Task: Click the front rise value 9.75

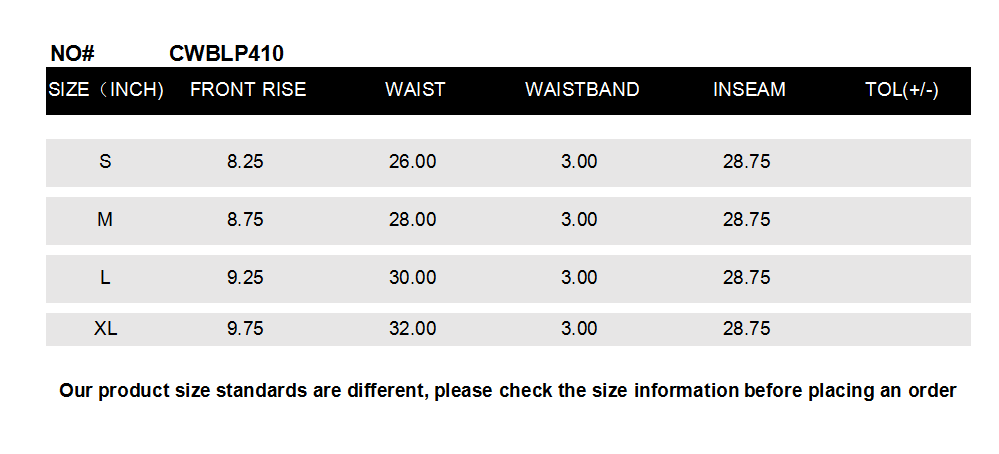Action: click(x=245, y=329)
